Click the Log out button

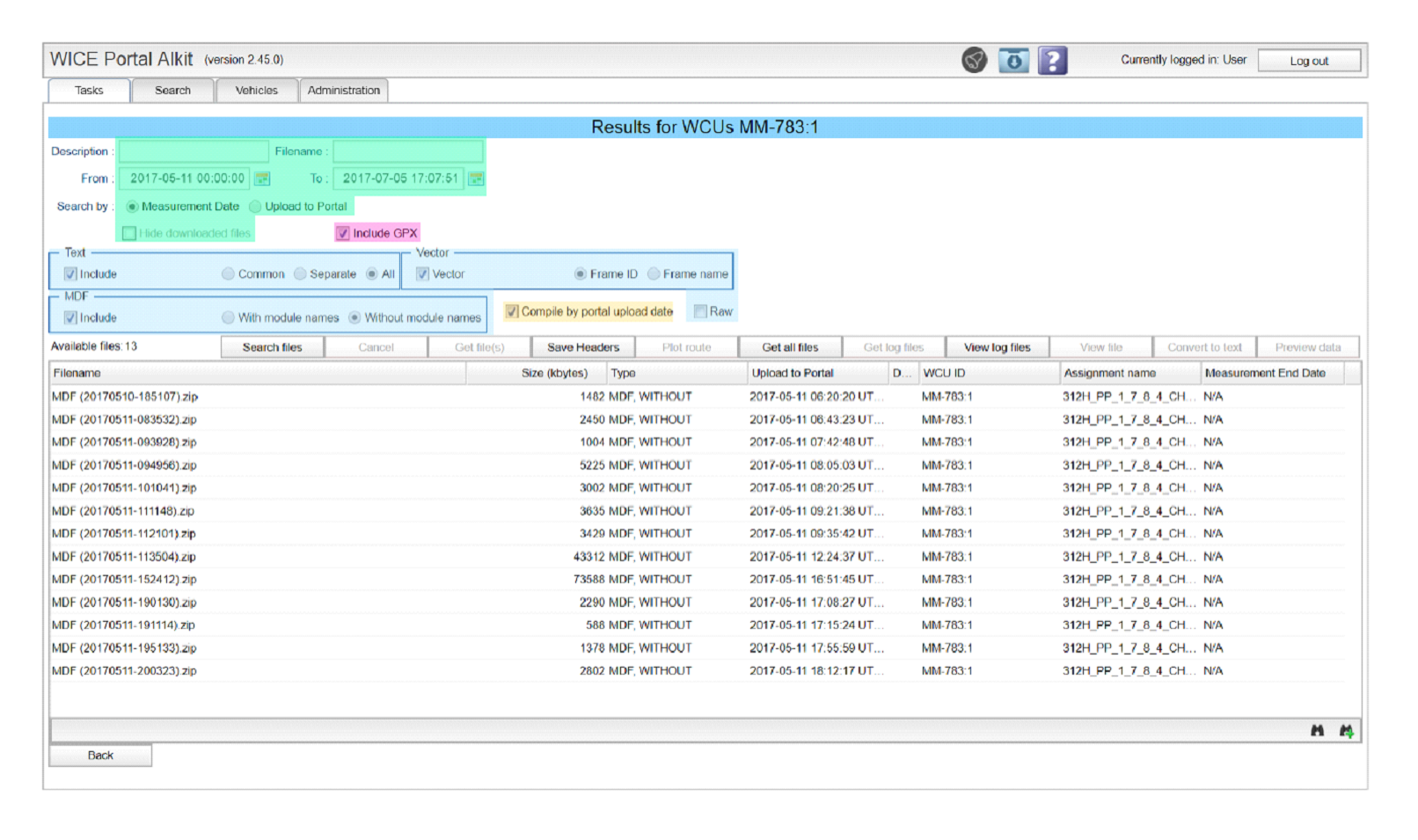click(1308, 61)
